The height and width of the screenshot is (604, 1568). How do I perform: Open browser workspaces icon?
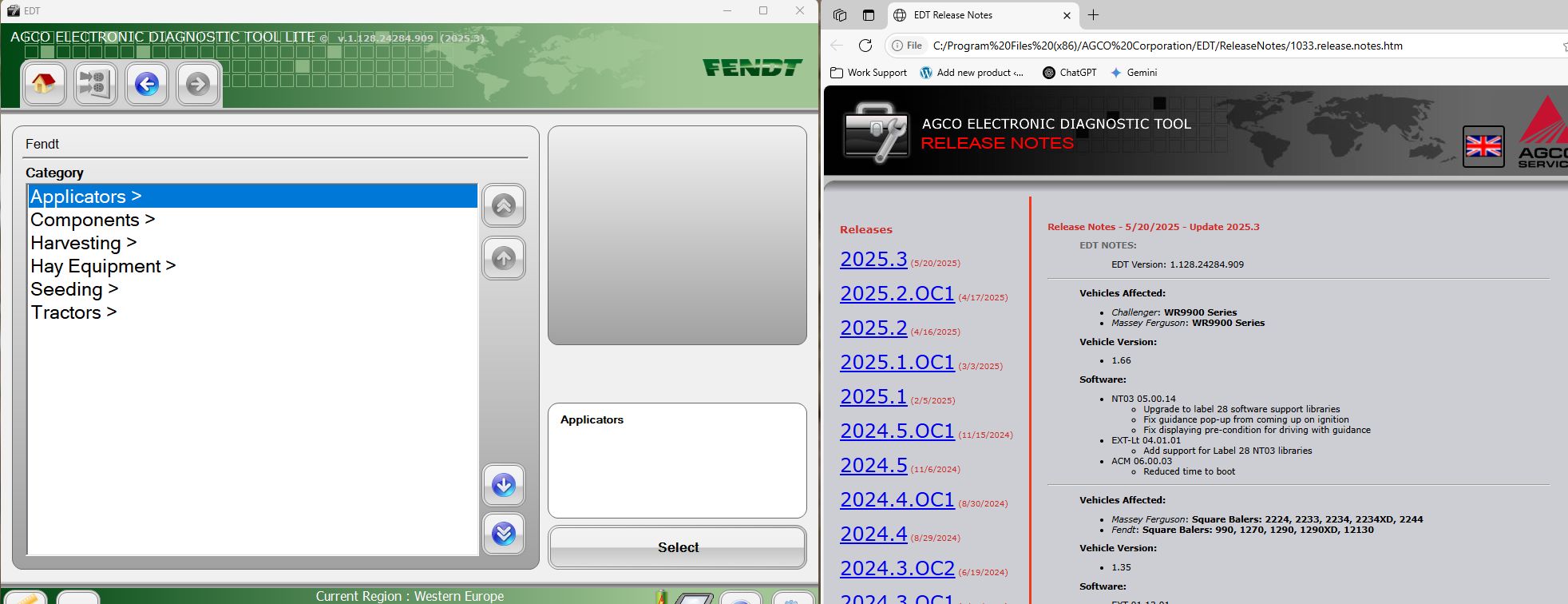point(839,15)
